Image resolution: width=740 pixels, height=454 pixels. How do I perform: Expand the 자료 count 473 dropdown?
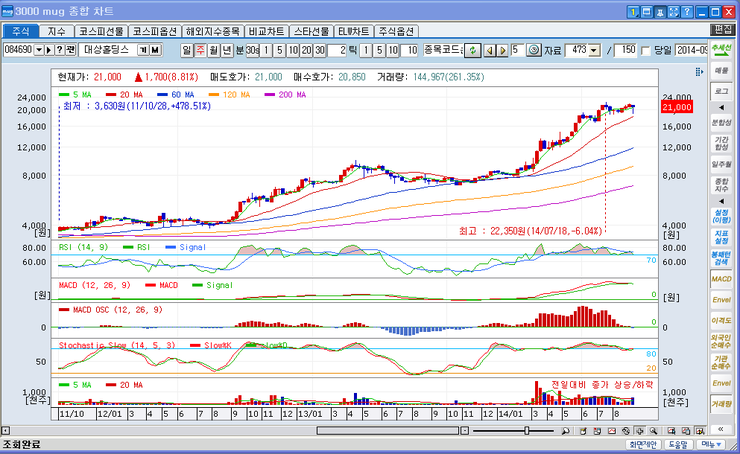coord(594,50)
